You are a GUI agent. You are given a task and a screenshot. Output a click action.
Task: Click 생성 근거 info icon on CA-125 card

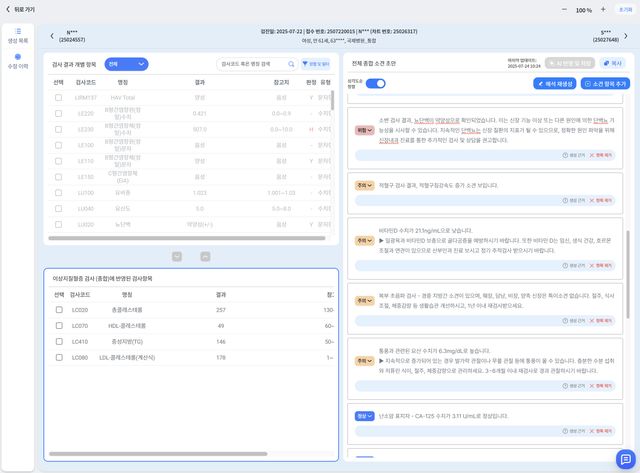point(565,431)
